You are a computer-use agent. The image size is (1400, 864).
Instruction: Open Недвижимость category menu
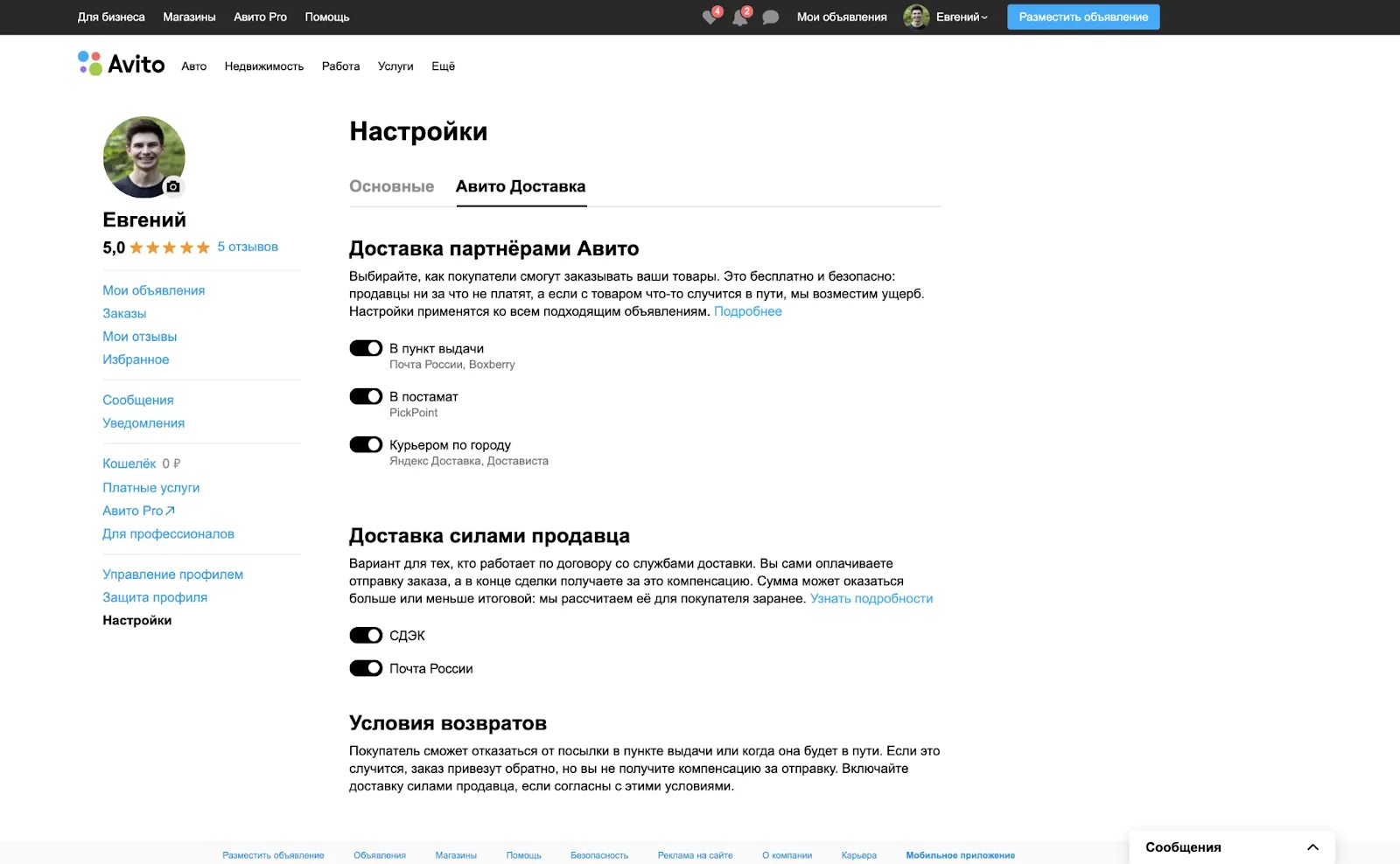264,66
